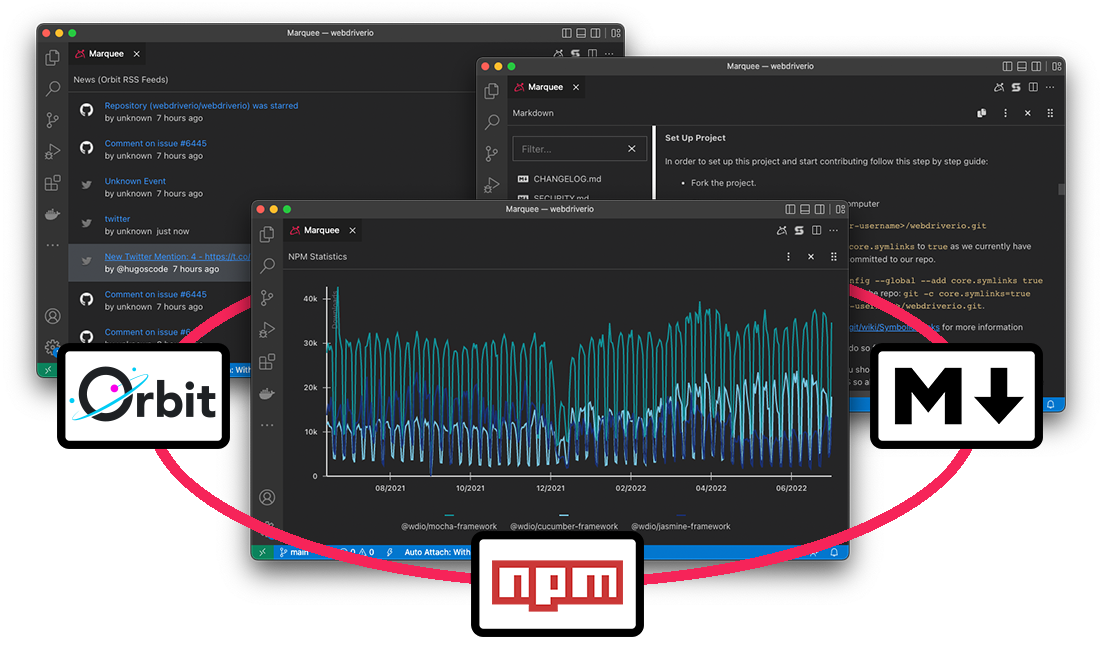Open three-dot options menu in NPM Statistics widget
The height and width of the screenshot is (650, 1100).
tap(788, 257)
